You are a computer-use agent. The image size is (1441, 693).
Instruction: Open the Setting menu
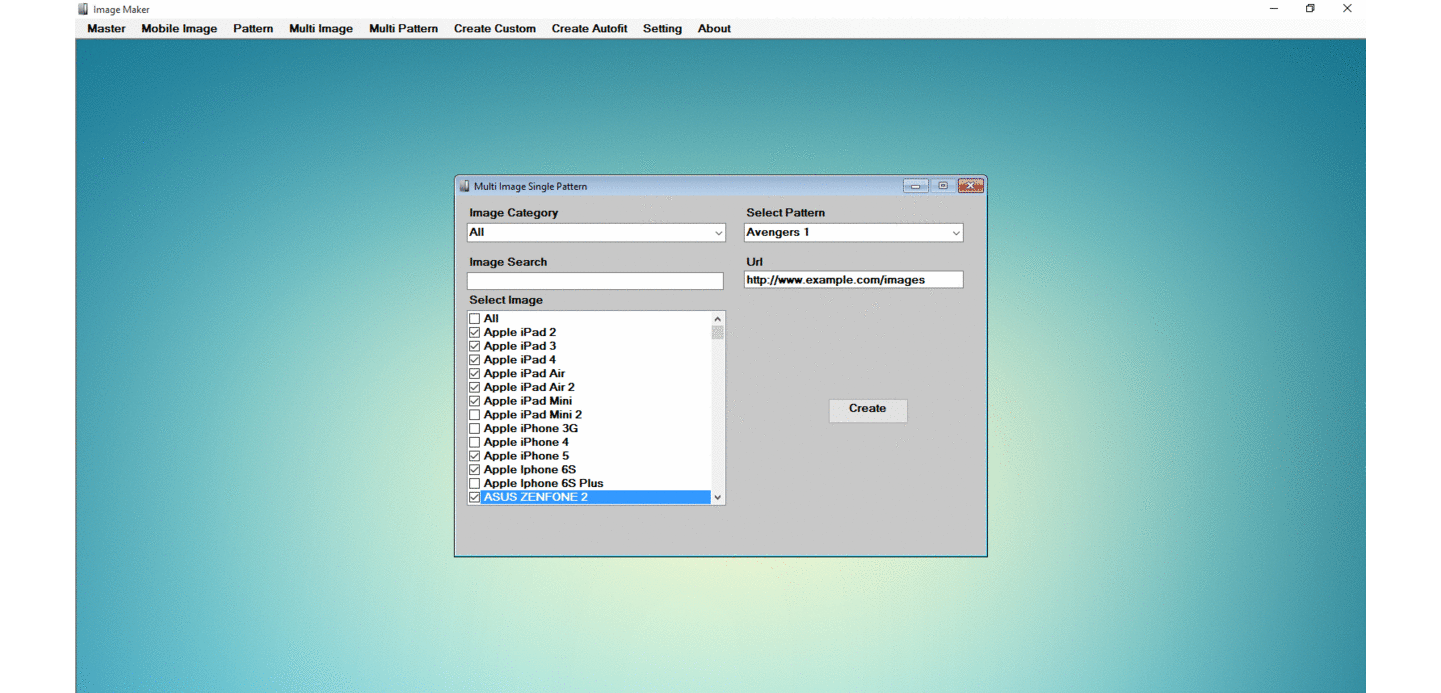point(662,29)
